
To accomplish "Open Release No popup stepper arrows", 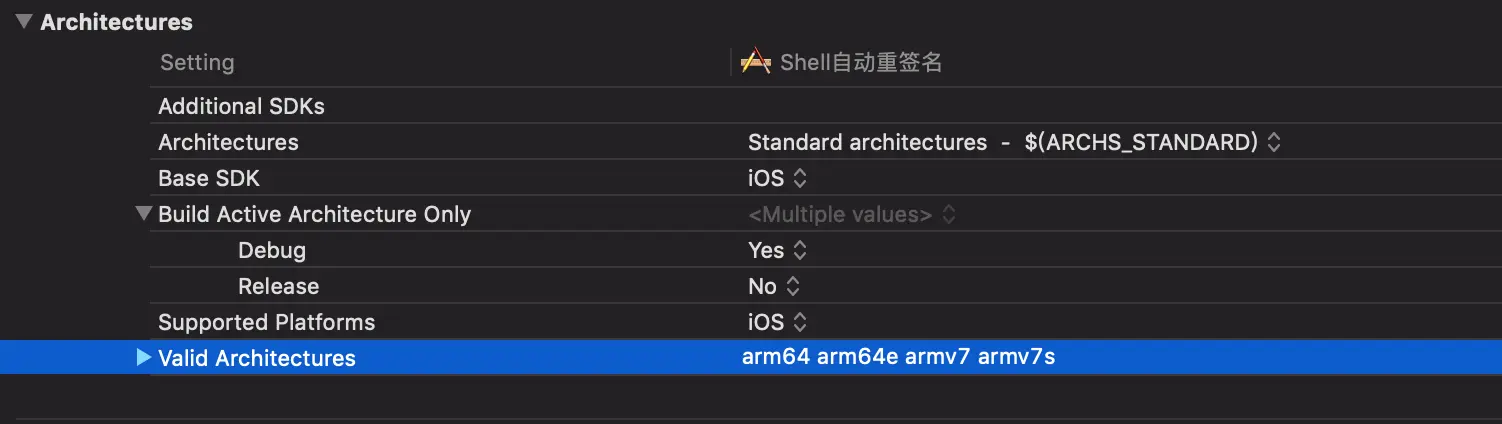I will click(x=792, y=286).
